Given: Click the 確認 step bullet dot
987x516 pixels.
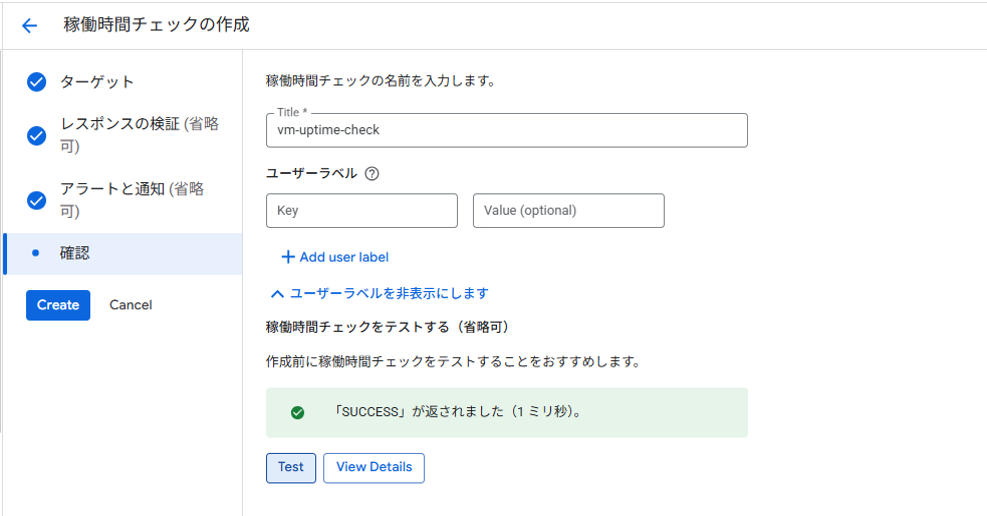Looking at the screenshot, I should point(35,253).
